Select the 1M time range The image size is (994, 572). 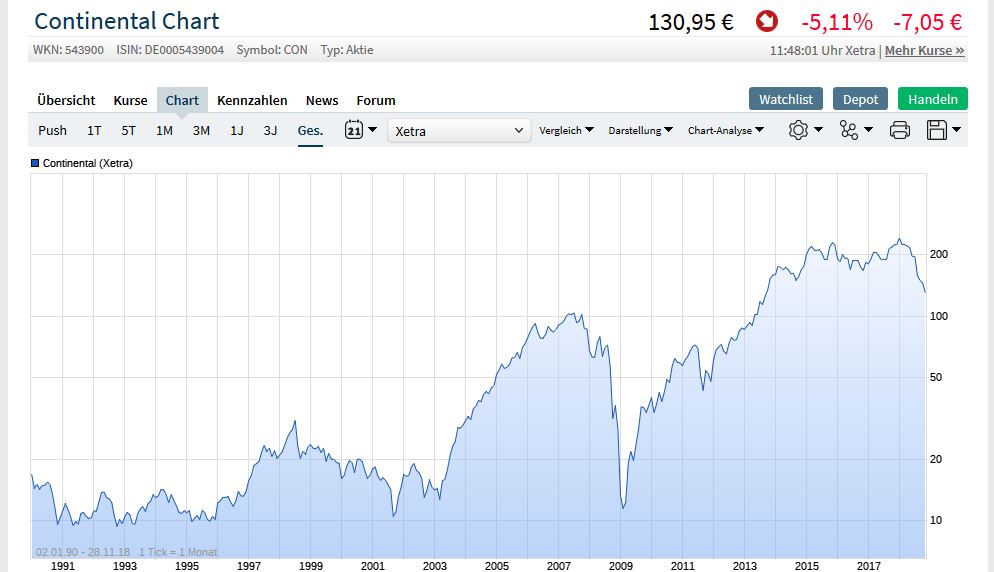(164, 130)
